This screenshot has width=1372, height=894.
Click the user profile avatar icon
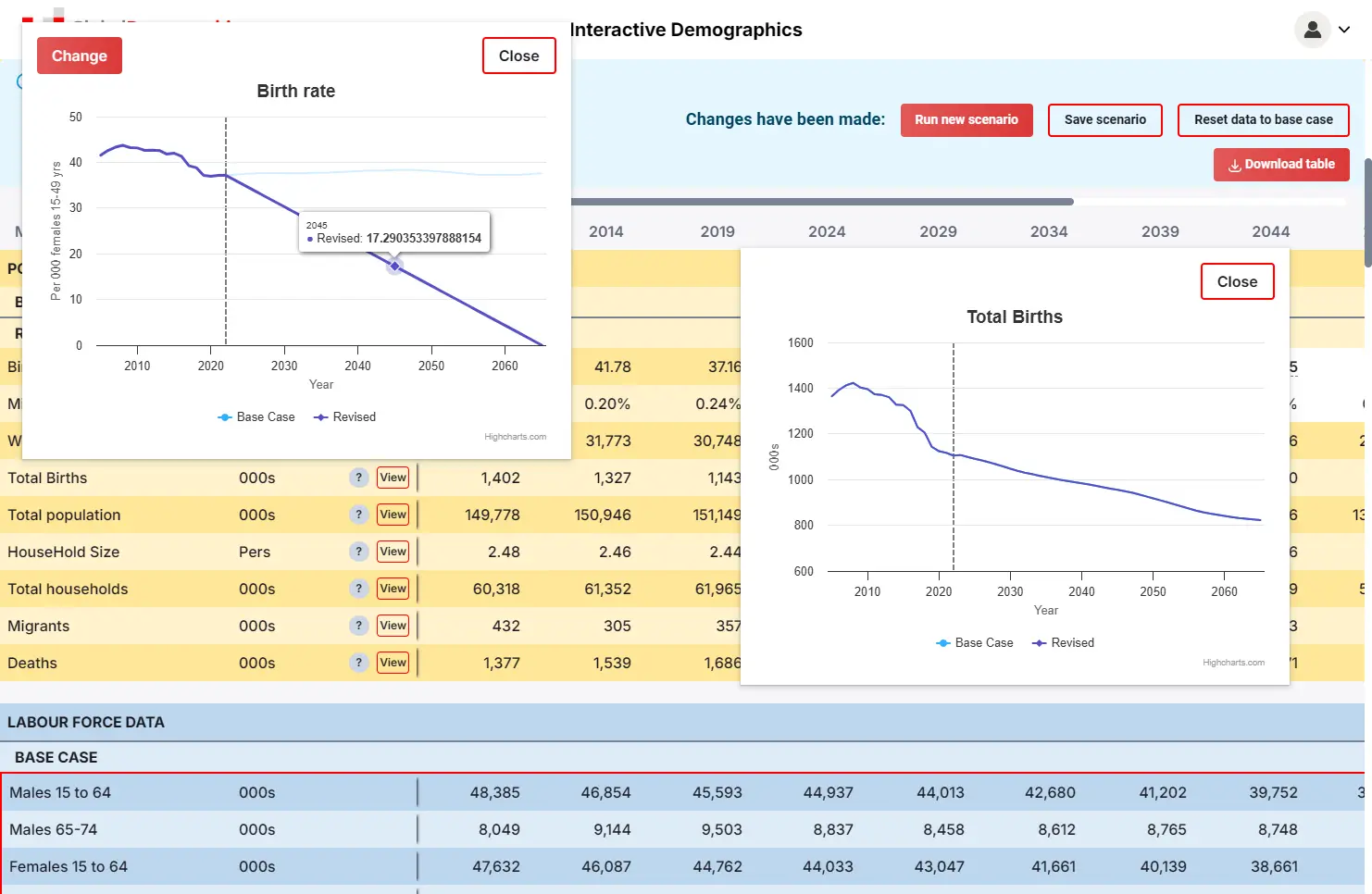click(x=1312, y=30)
